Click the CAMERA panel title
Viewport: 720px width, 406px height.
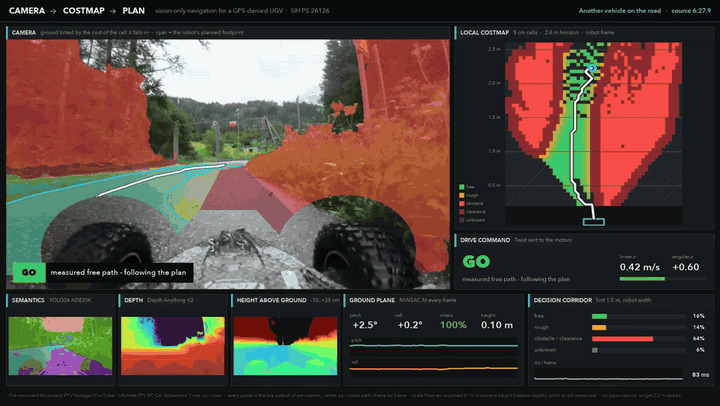coord(24,33)
